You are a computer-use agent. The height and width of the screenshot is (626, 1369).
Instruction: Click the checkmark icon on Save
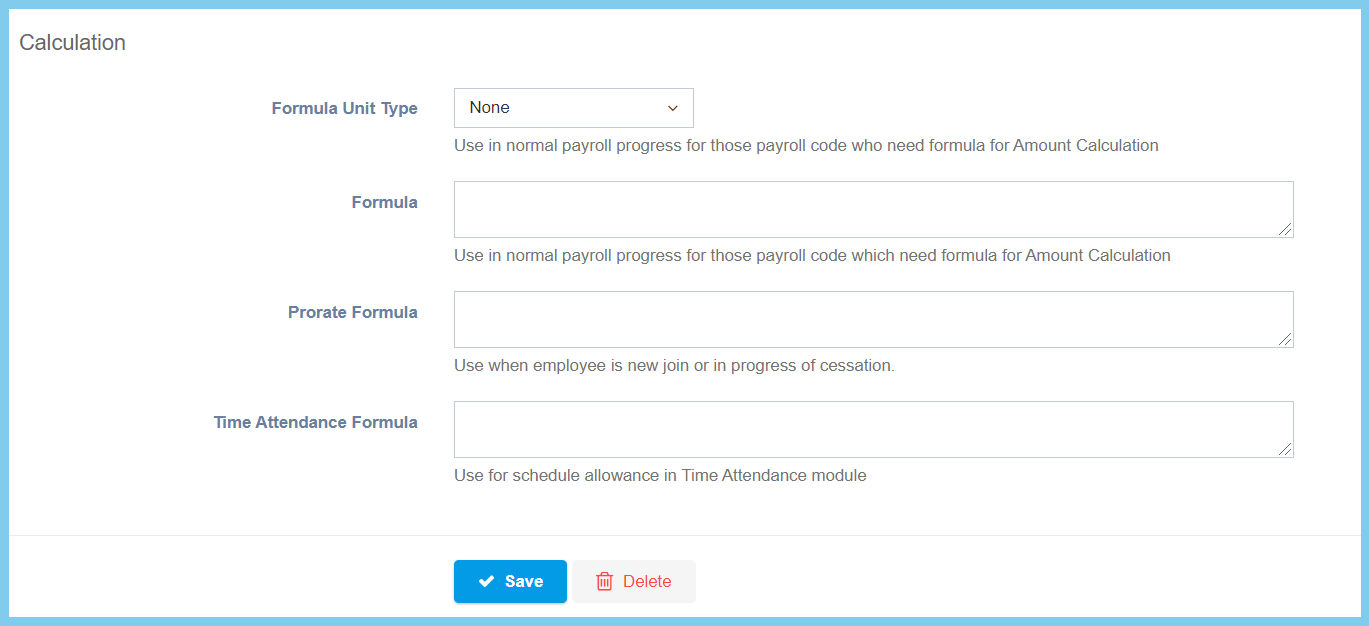coord(486,581)
